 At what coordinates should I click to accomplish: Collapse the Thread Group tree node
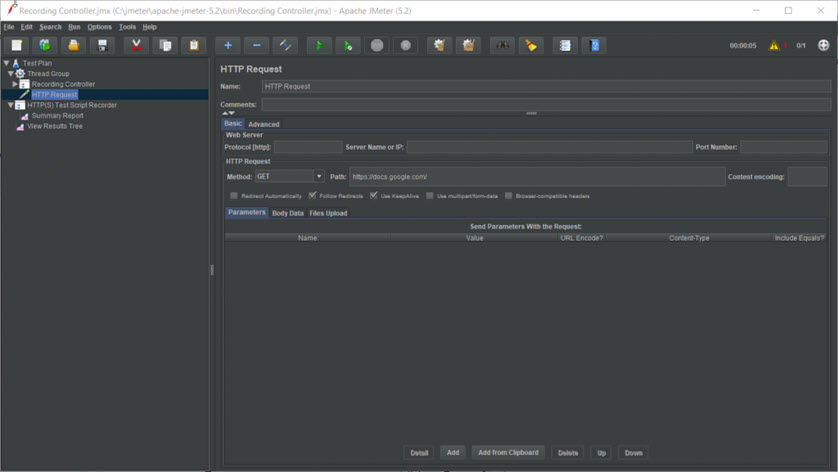(11, 73)
